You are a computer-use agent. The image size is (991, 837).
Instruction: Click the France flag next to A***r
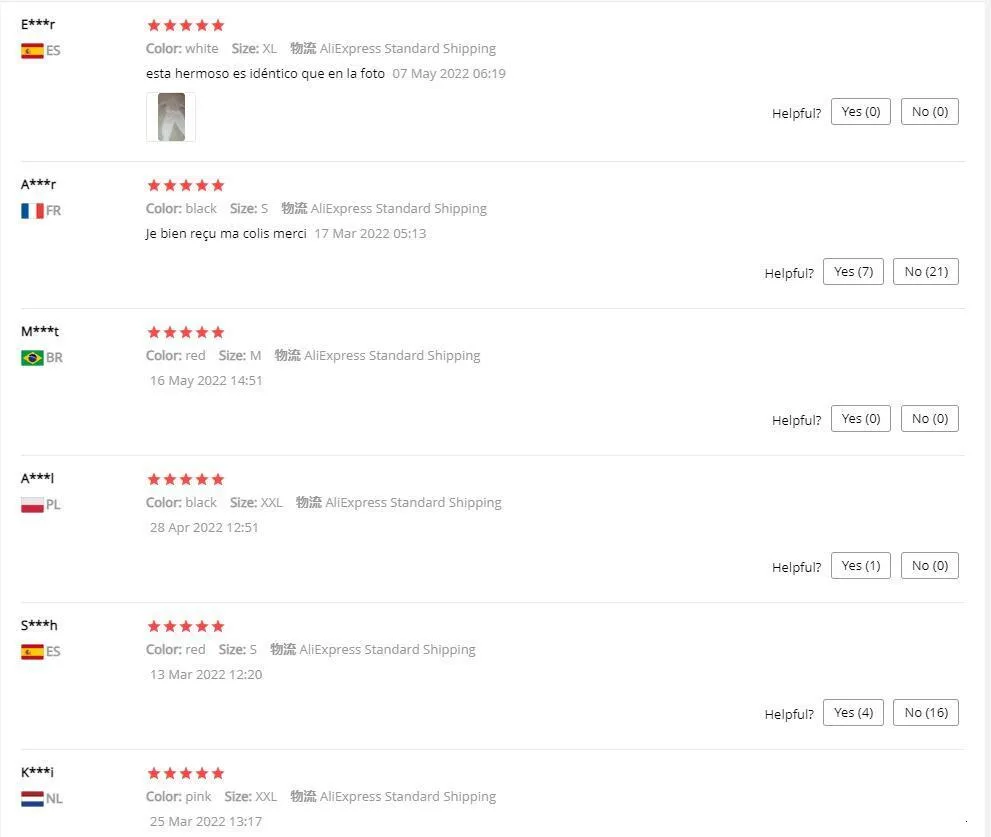click(32, 211)
